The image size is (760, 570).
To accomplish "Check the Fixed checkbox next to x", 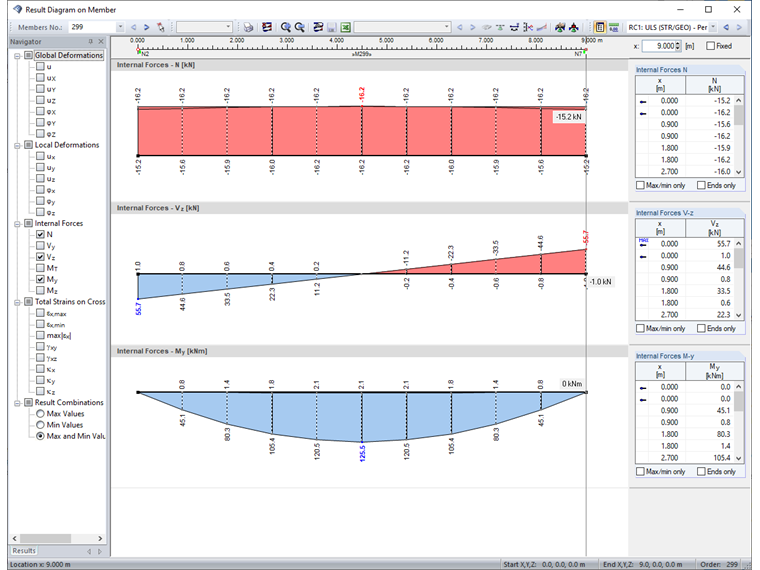I will 711,46.
